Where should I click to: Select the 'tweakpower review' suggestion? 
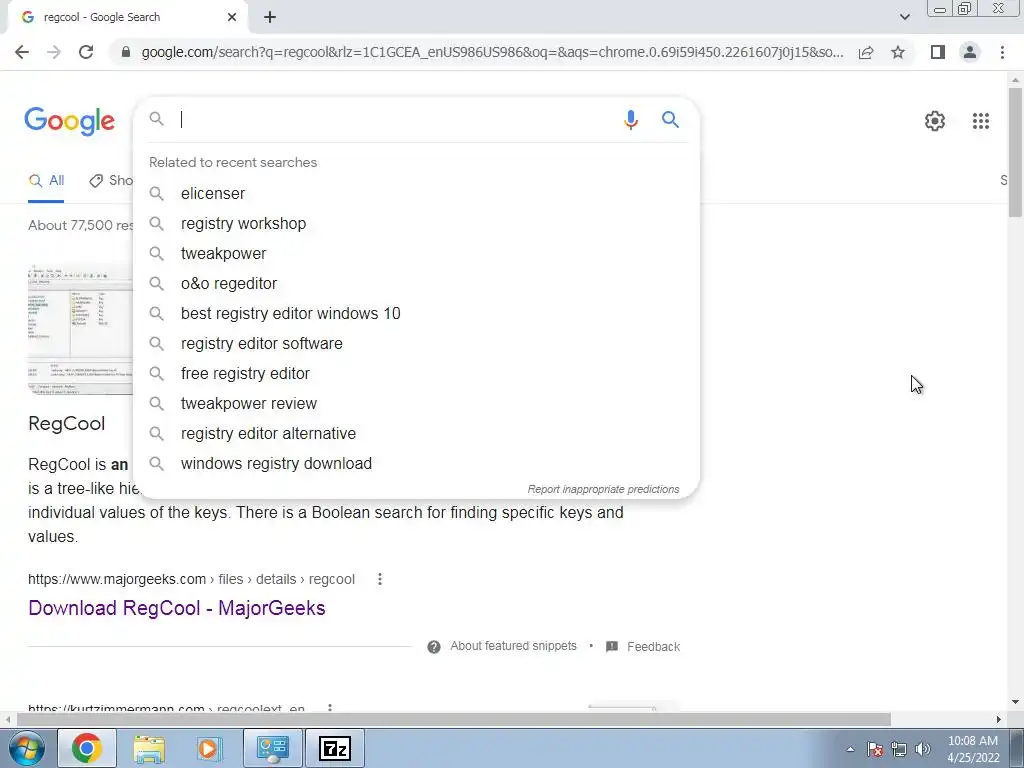[x=416, y=404]
